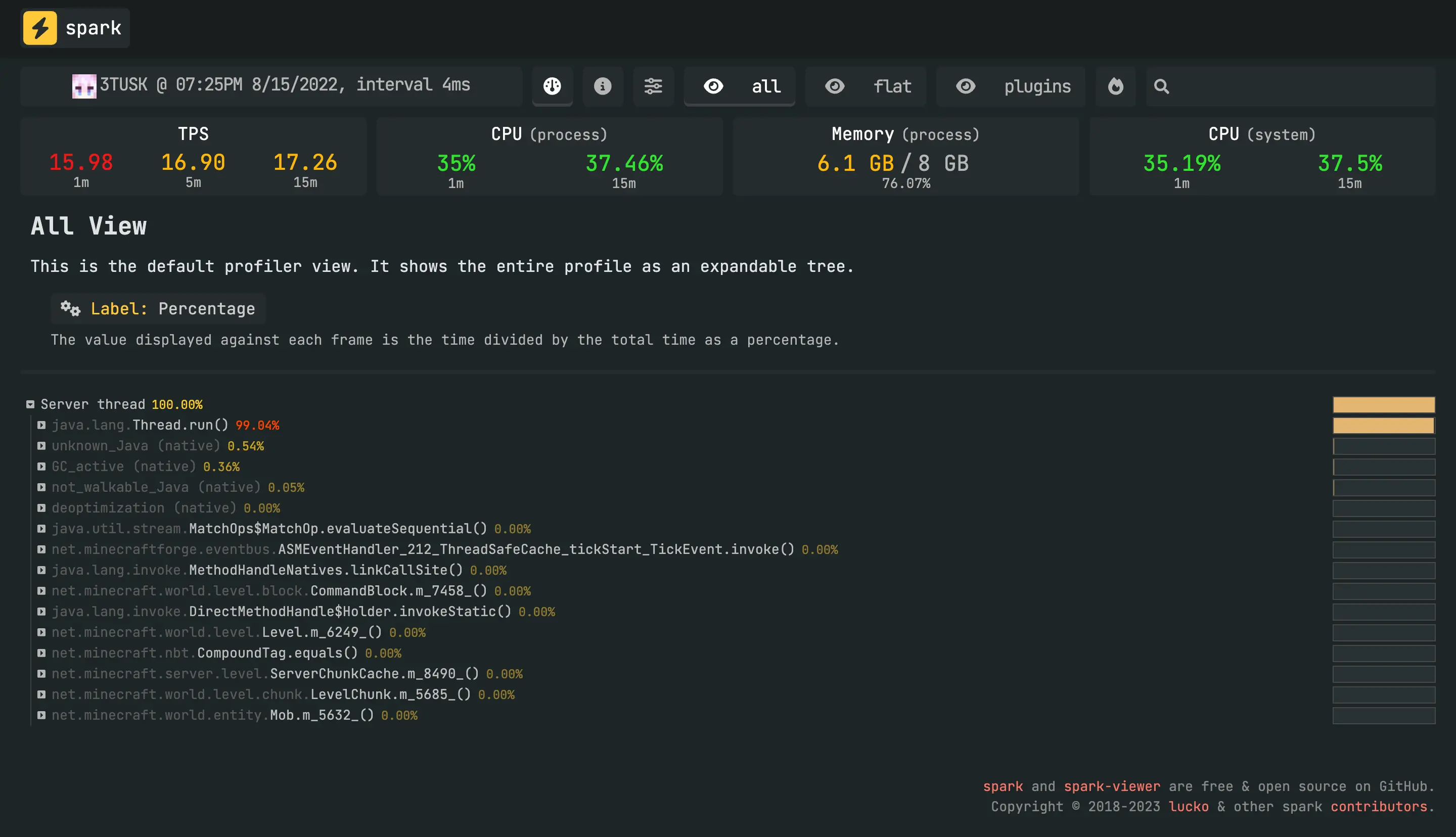Screen dimensions: 1456x837
Task: Switch to the plugins view
Action: click(1011, 86)
